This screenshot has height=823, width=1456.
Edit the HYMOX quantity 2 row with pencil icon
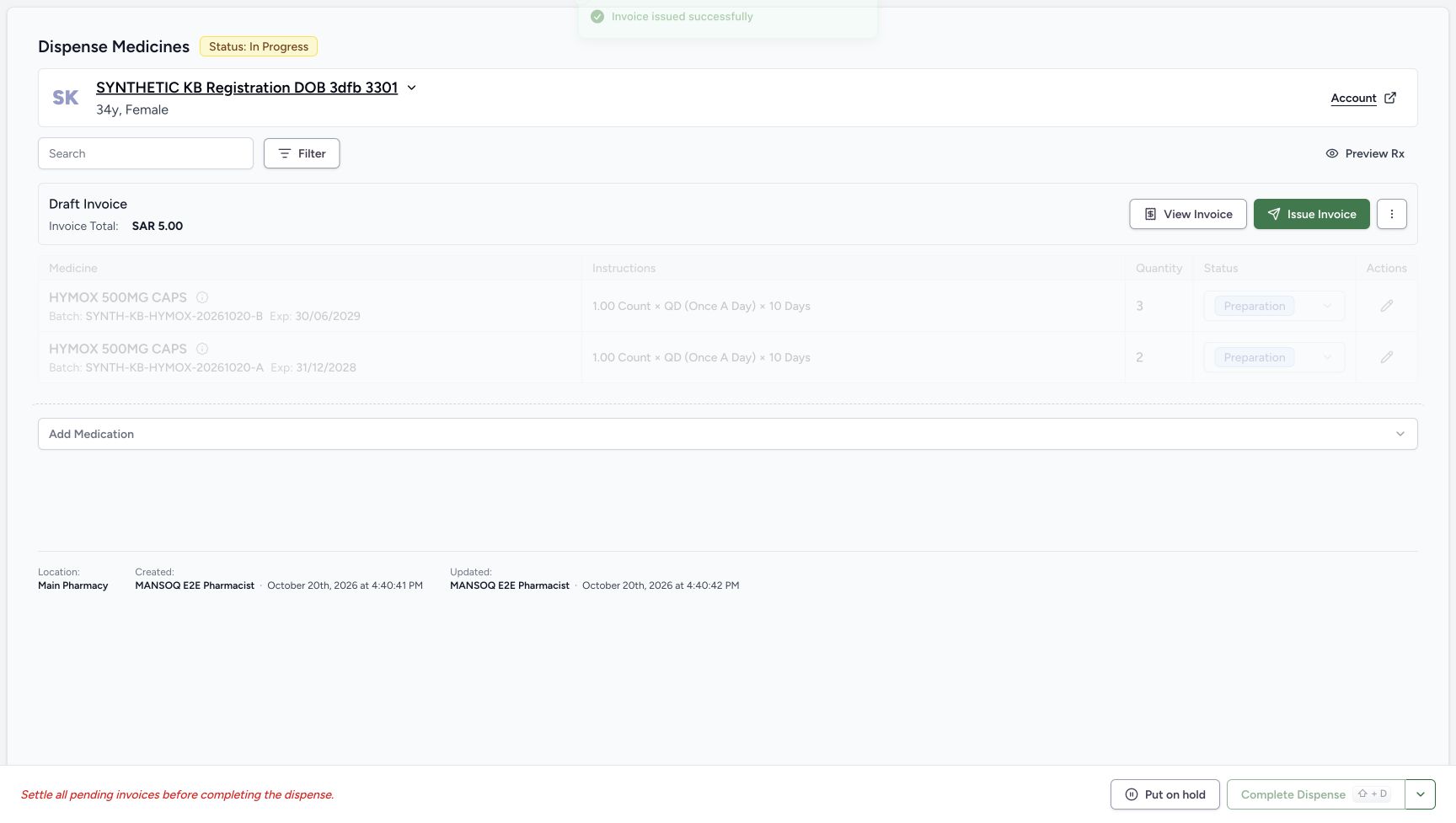pyautogui.click(x=1386, y=357)
